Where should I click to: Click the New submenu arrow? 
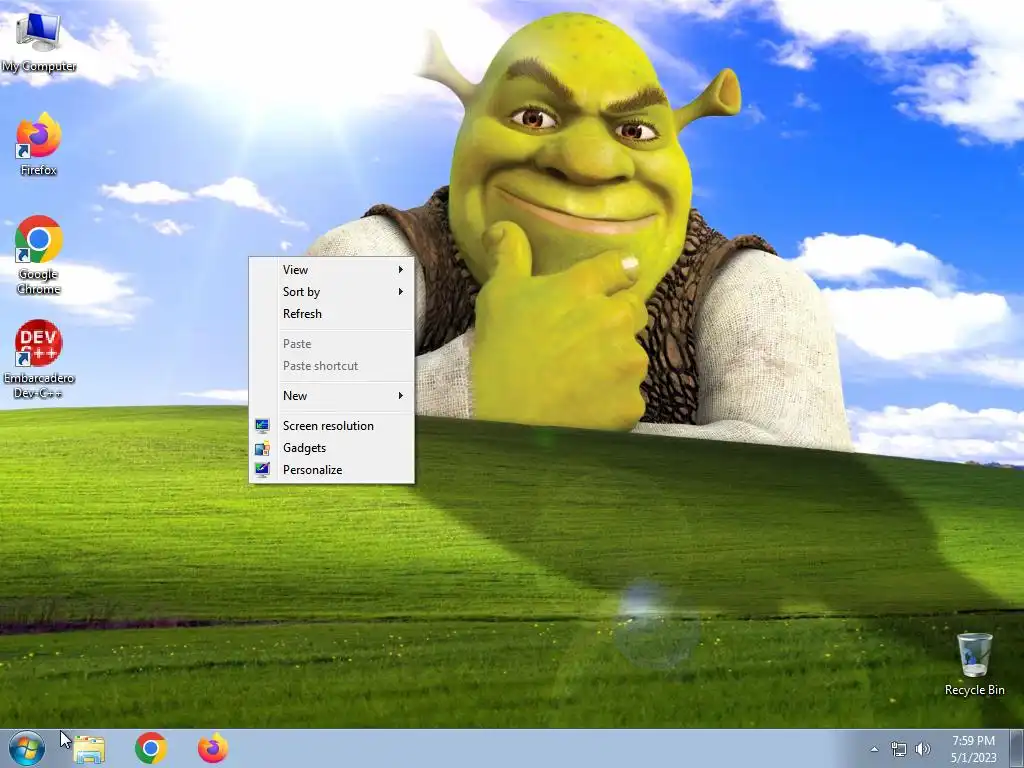[400, 396]
